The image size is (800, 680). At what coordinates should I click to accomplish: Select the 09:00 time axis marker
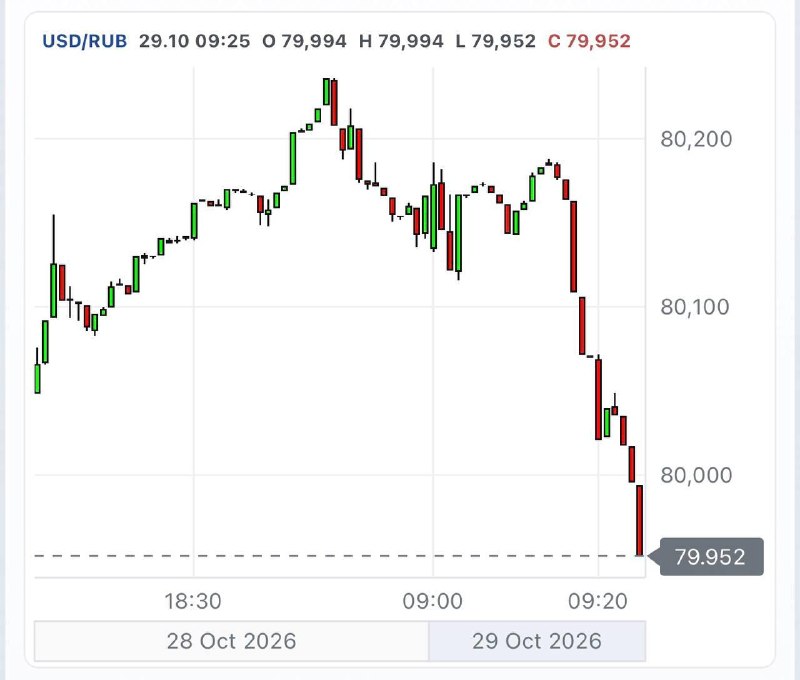(x=432, y=601)
